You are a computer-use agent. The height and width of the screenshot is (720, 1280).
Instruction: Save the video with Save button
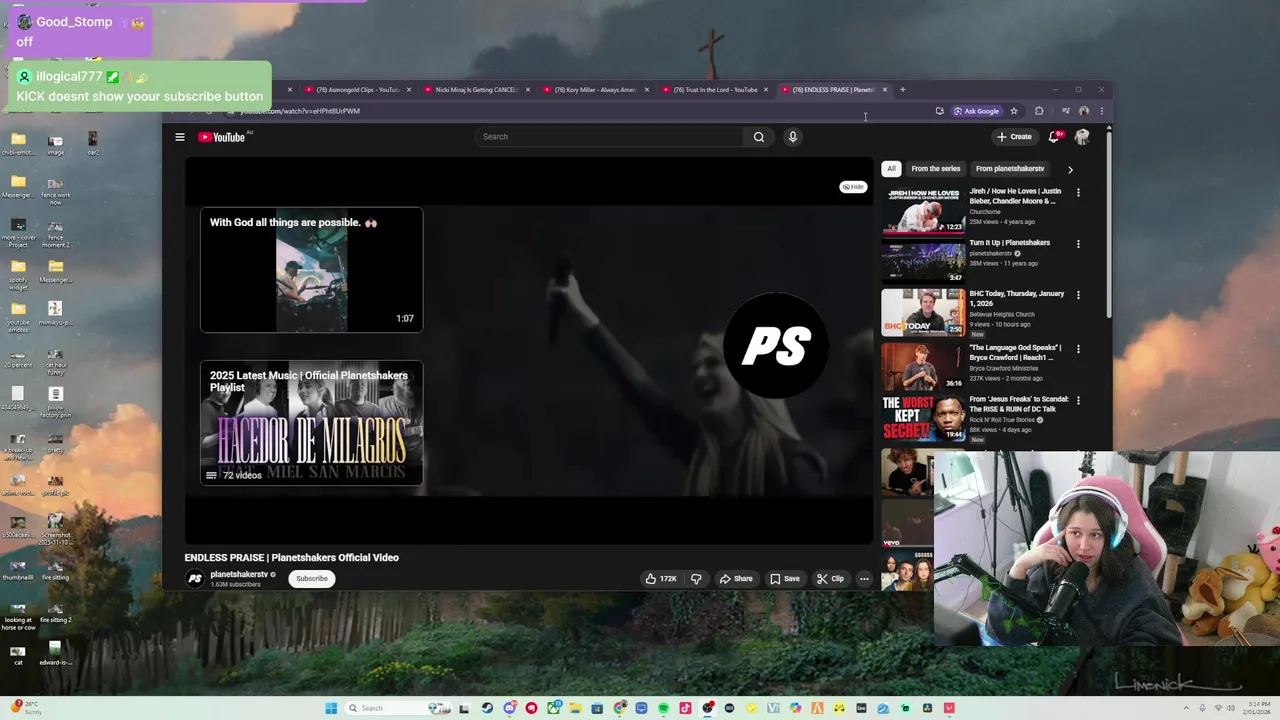[x=785, y=578]
